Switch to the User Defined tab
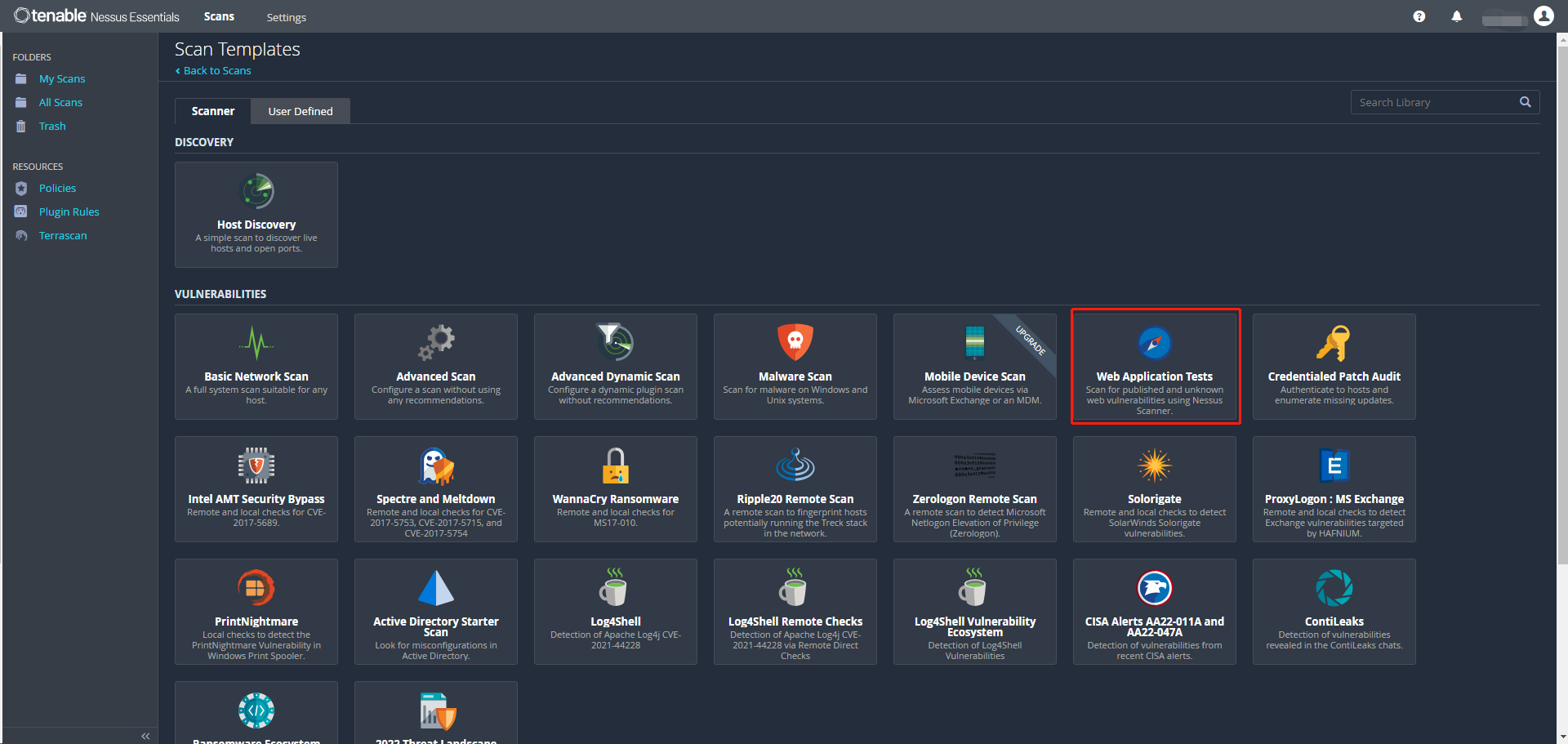The height and width of the screenshot is (744, 1568). pyautogui.click(x=301, y=111)
